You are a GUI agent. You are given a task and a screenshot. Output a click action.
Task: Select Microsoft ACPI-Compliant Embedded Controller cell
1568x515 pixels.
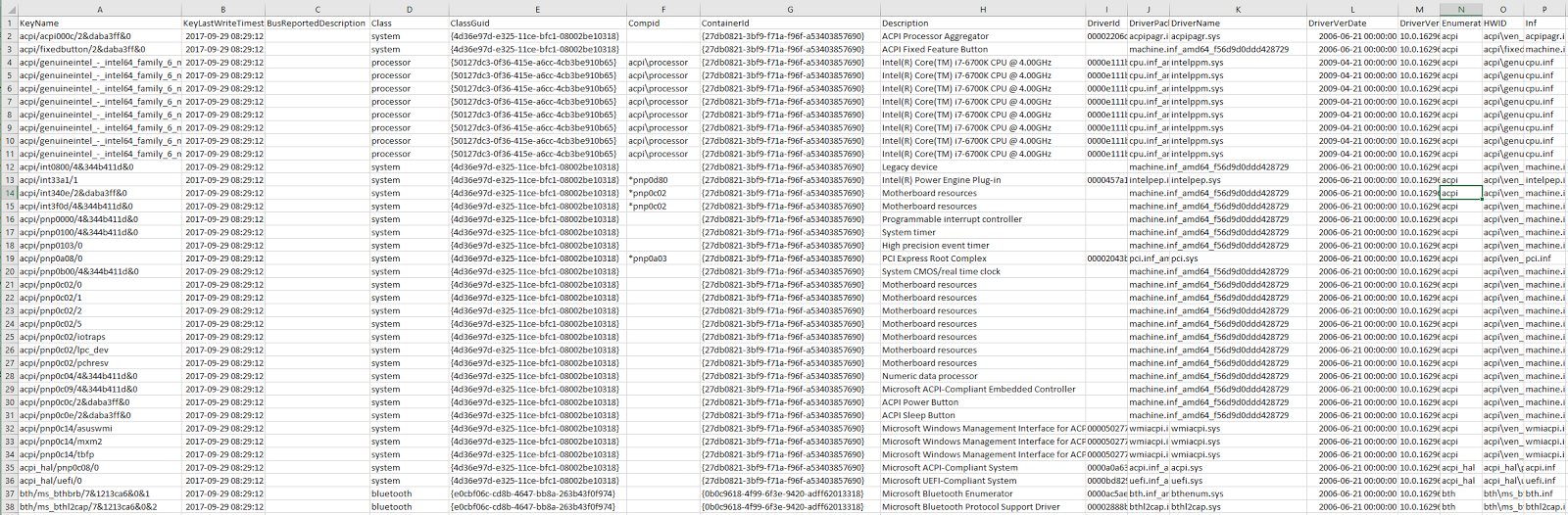pyautogui.click(x=982, y=389)
